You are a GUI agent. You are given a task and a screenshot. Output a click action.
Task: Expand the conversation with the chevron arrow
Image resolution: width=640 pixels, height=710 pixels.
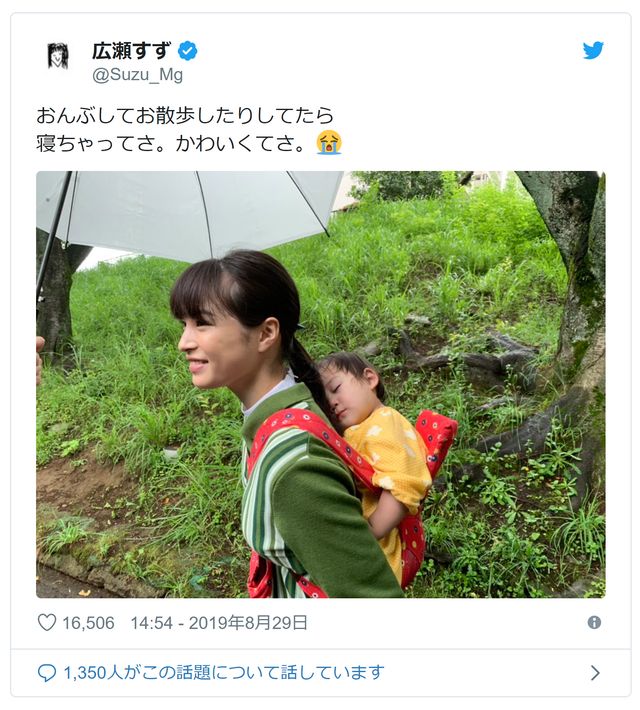tap(595, 673)
